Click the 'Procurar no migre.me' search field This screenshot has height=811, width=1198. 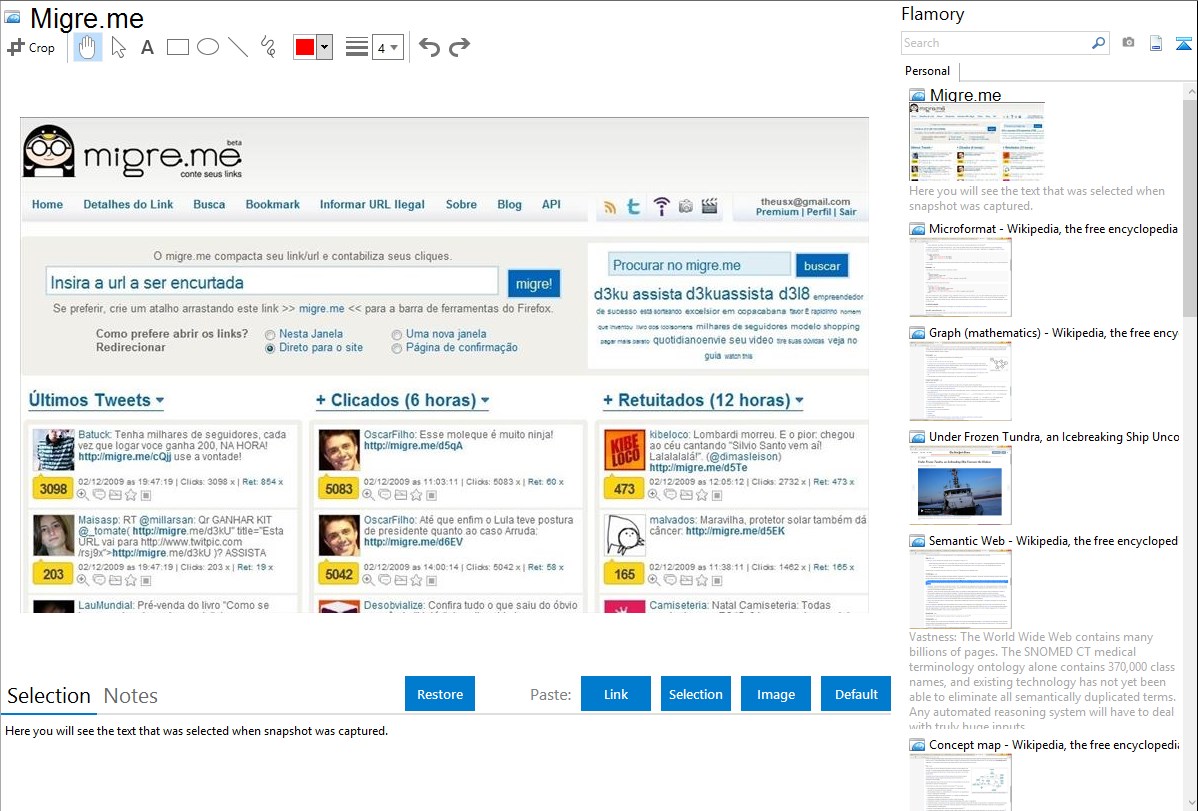click(699, 265)
